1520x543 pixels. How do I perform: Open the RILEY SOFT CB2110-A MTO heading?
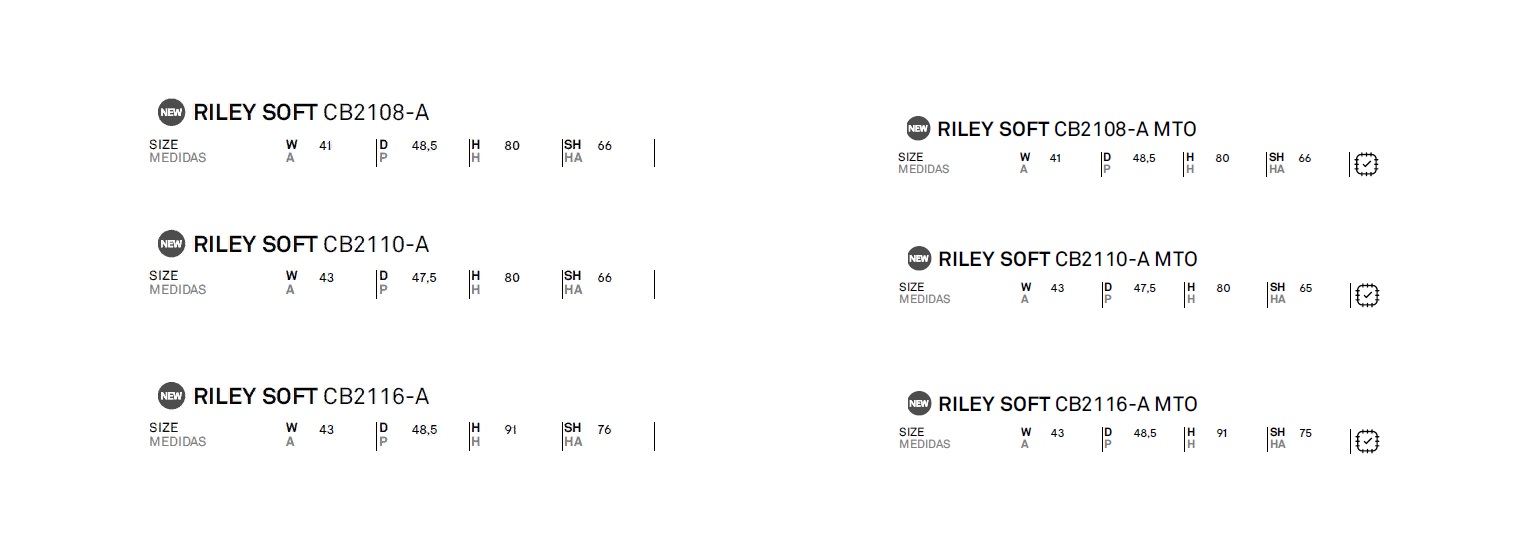1067,259
